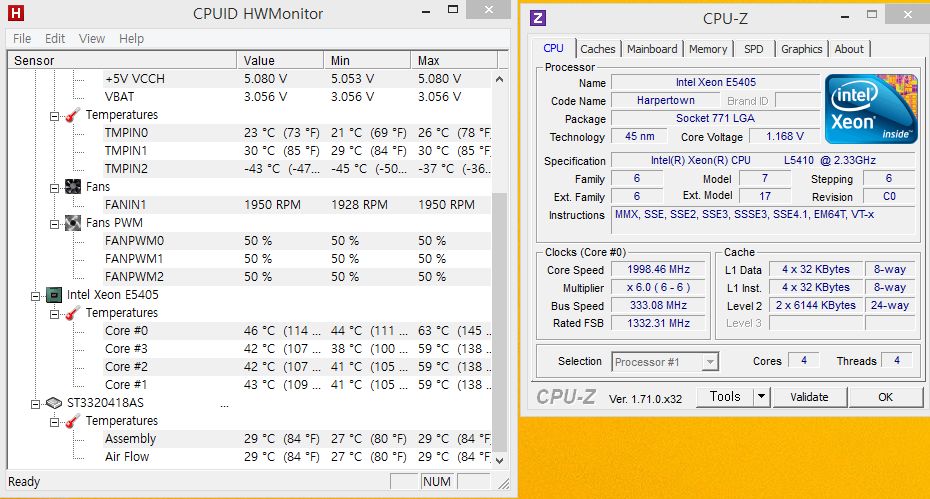
Task: Select the Core #0 temperature row
Action: point(297,330)
